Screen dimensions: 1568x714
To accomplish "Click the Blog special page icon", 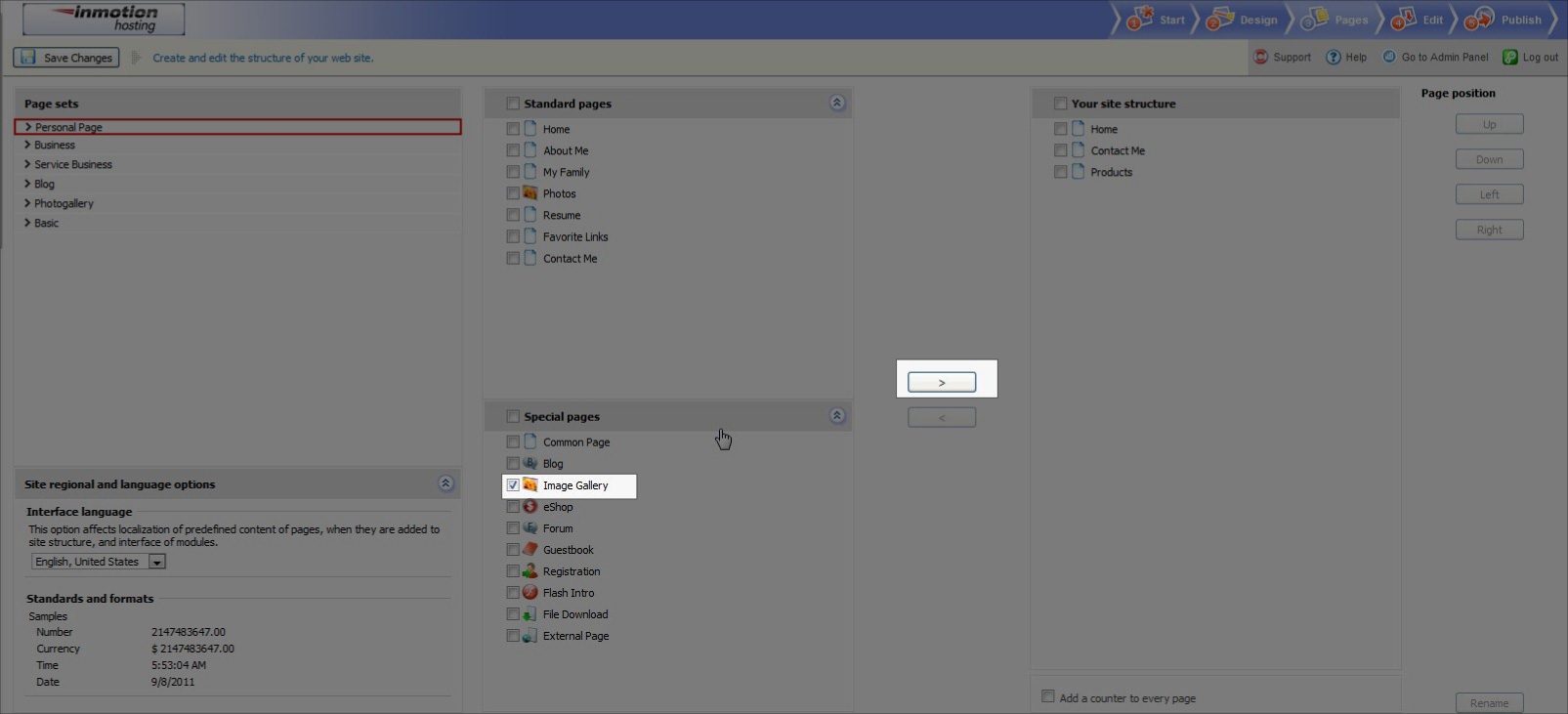I will 530,463.
